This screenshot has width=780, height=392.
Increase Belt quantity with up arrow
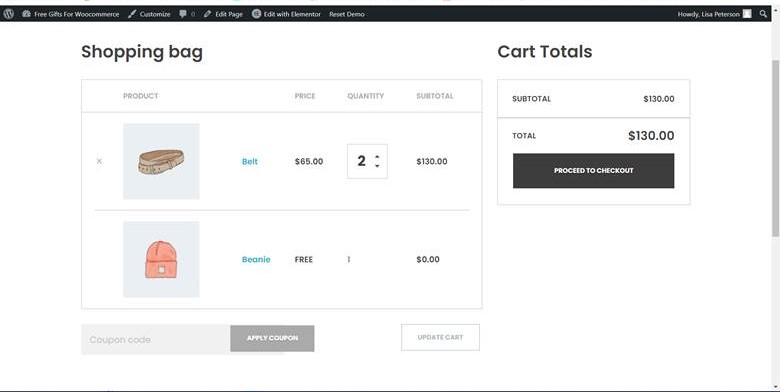tap(377, 157)
